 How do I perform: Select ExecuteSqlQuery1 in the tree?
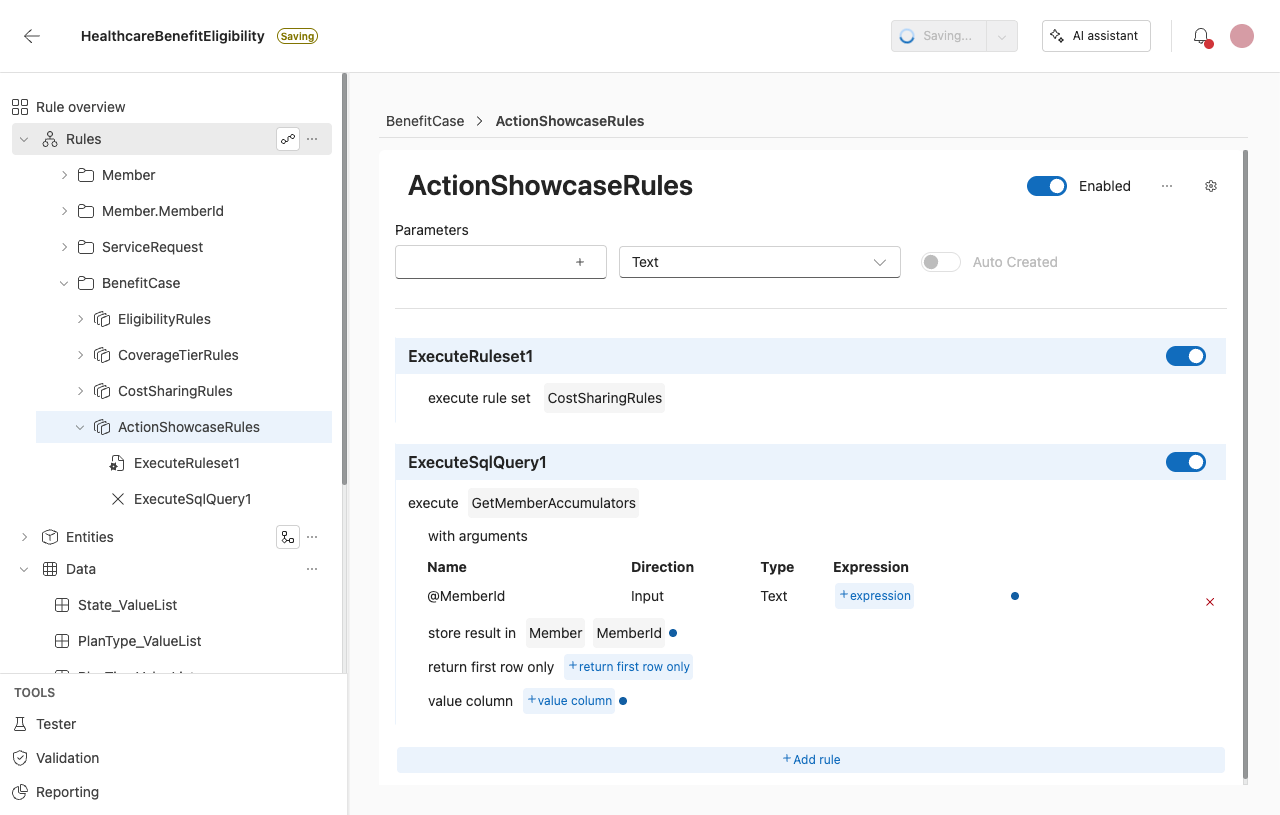(x=192, y=499)
